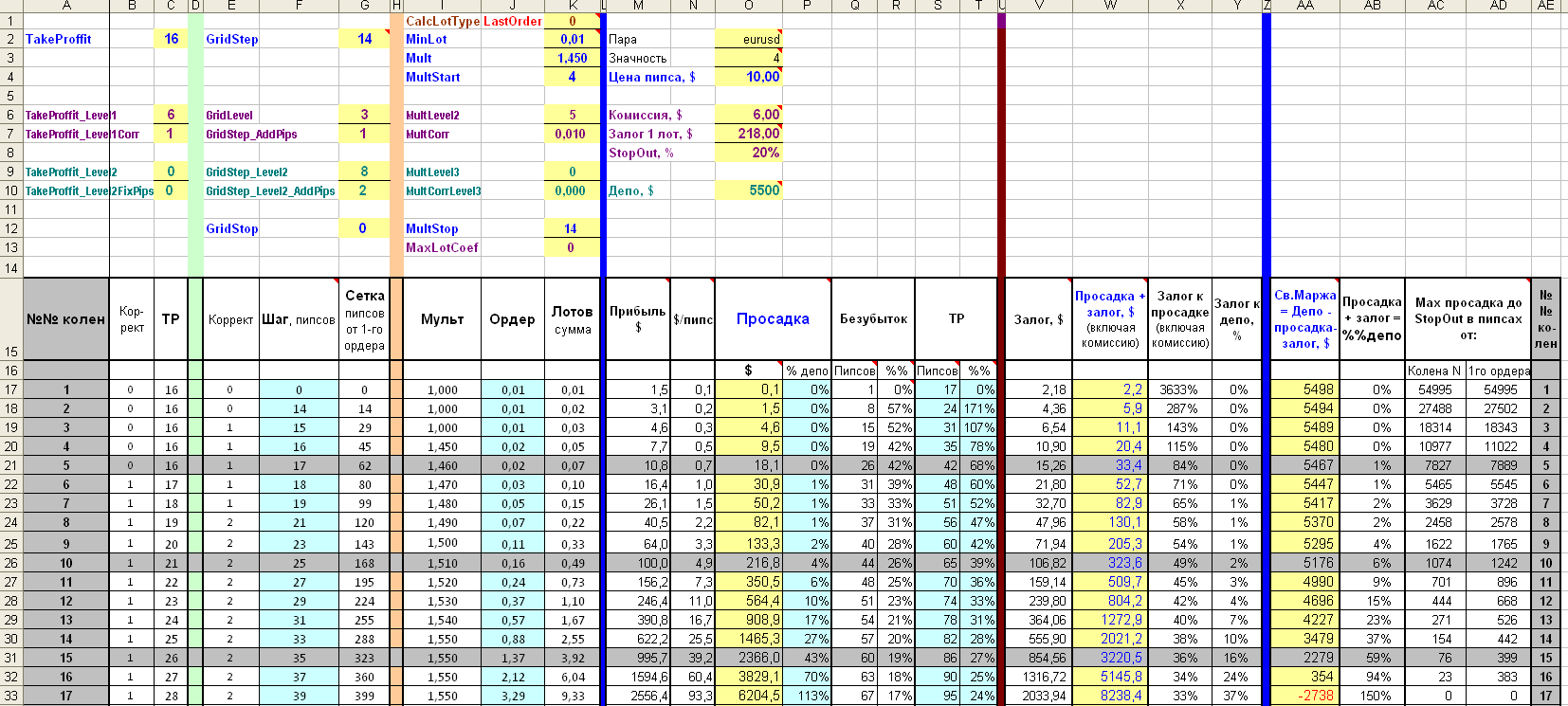This screenshot has height=706, width=1568.
Task: Click the red LastOrder cell
Action: point(513,21)
